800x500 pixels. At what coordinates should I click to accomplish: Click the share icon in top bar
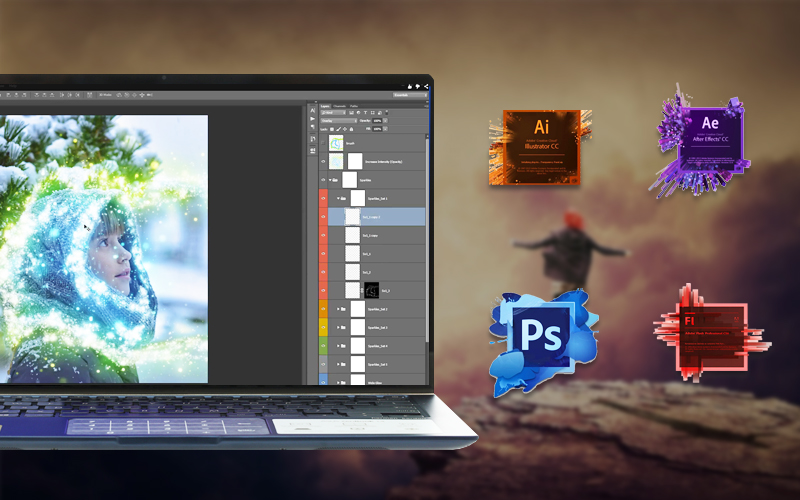pyautogui.click(x=426, y=86)
